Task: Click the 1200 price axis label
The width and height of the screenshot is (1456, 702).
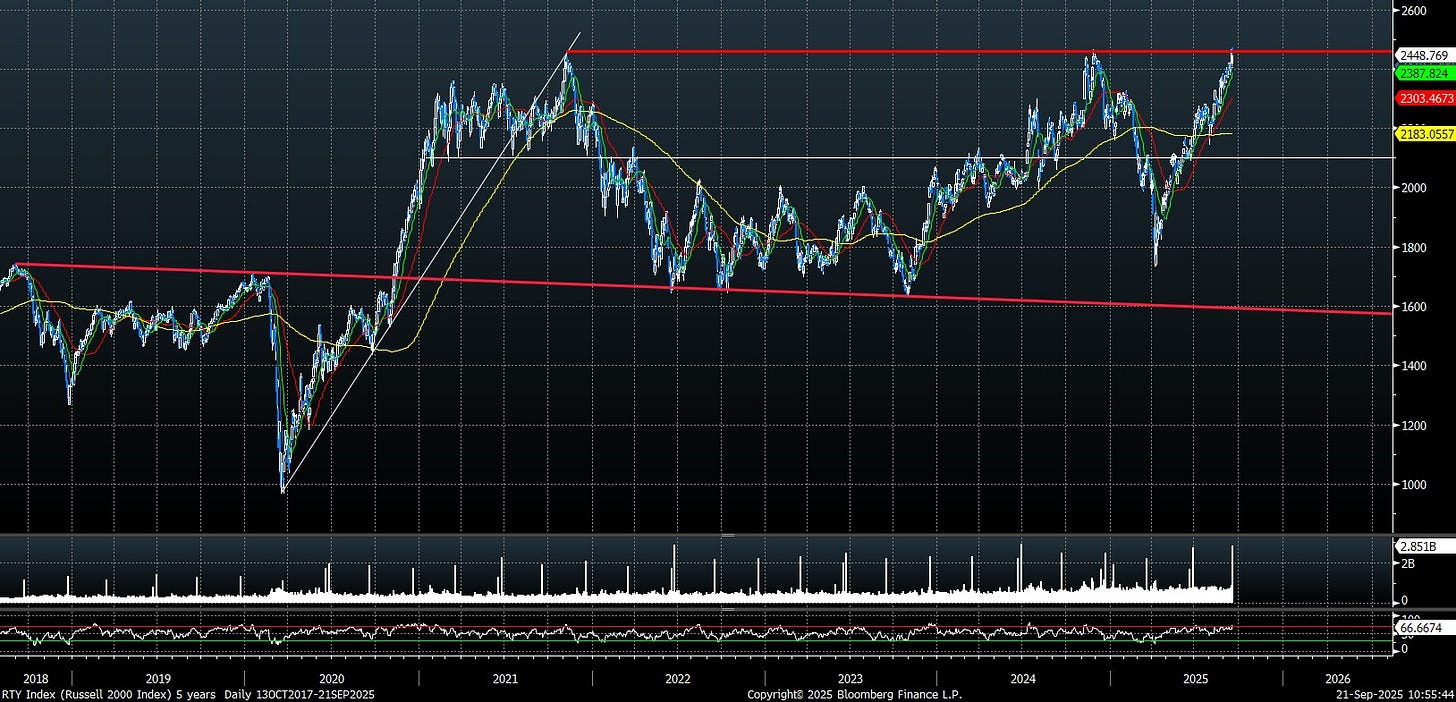Action: 1414,426
